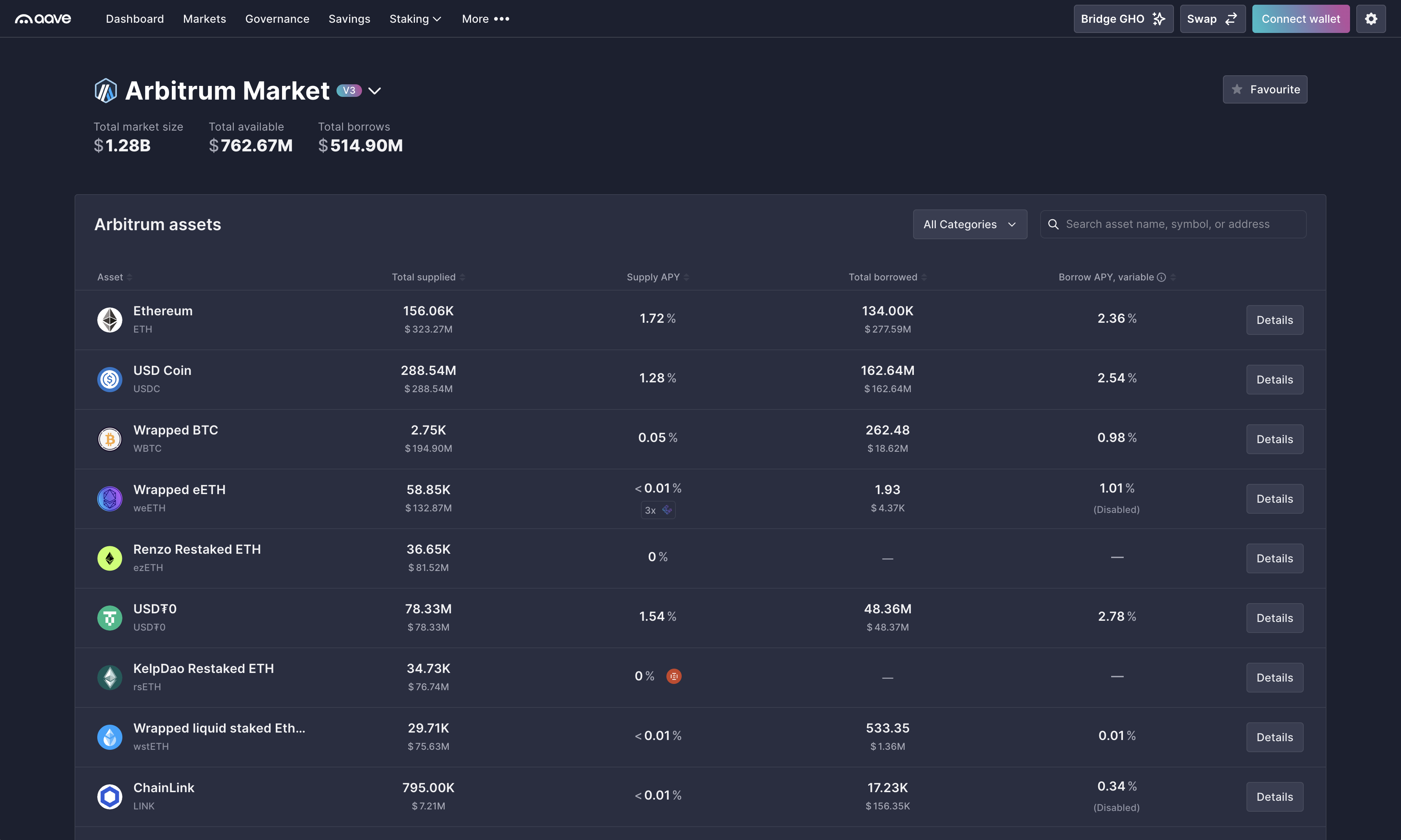Click the Ethereum asset icon
This screenshot has height=840, width=1401.
109,320
